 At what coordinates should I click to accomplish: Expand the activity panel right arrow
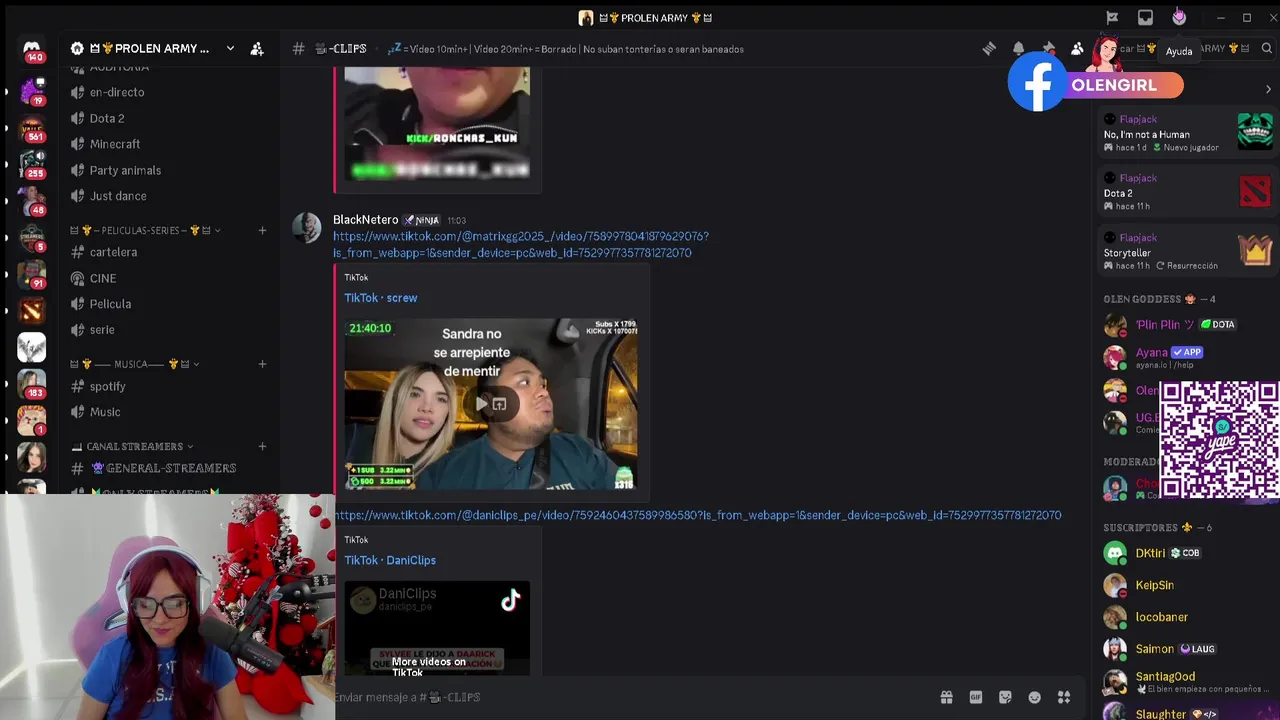1268,89
